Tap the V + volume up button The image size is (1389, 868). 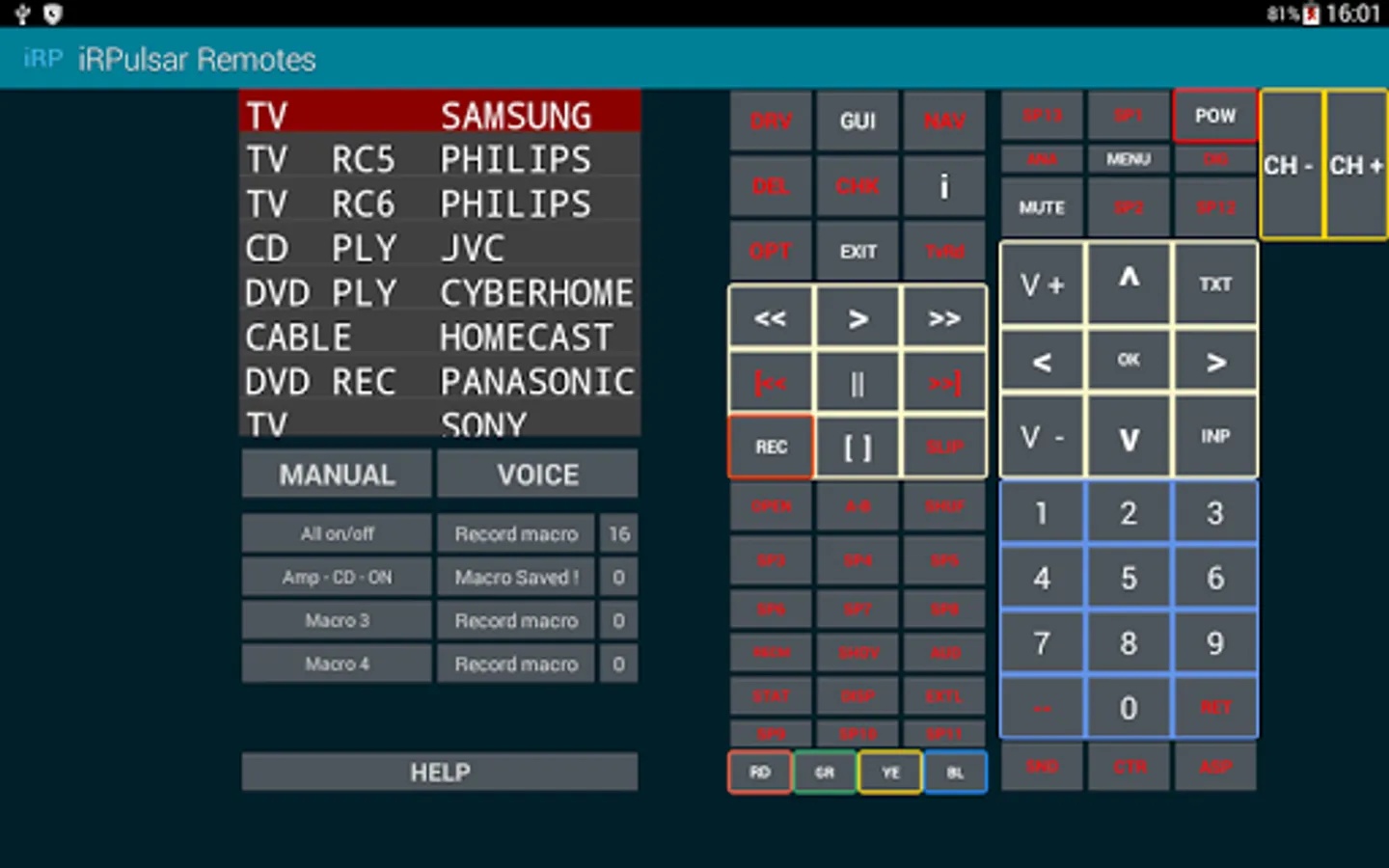click(x=1042, y=285)
